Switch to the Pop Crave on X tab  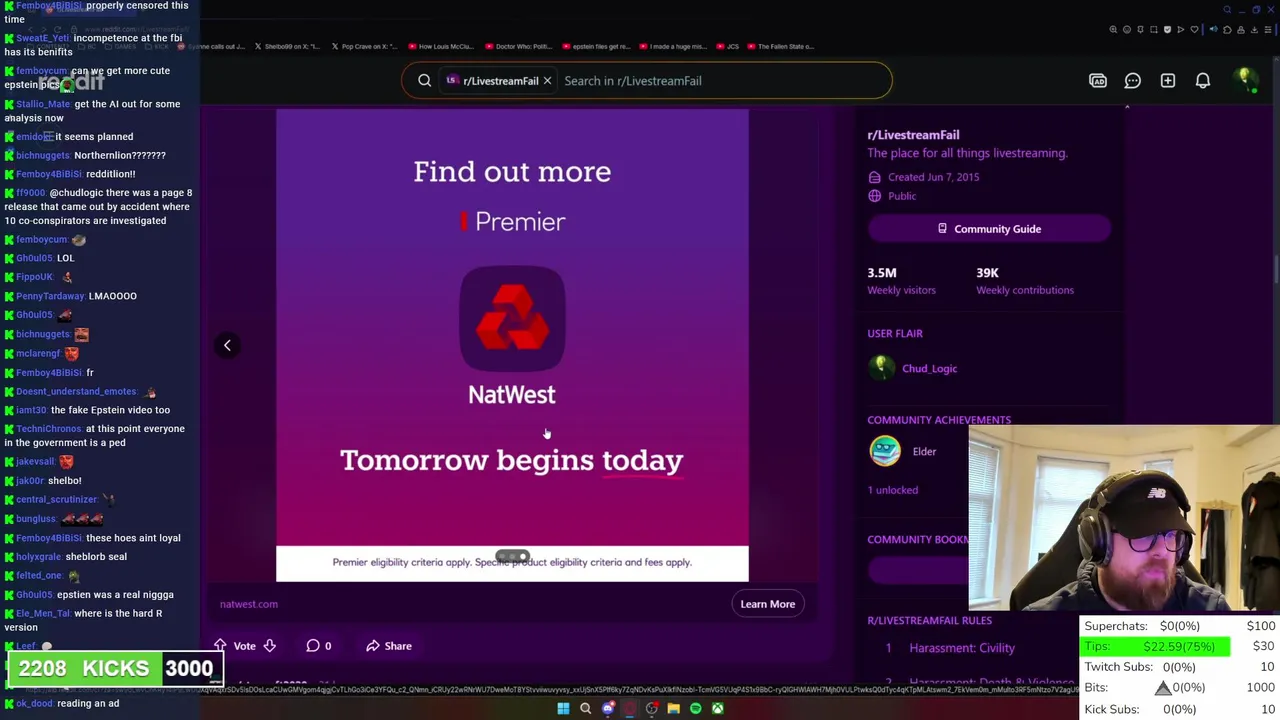(x=364, y=46)
